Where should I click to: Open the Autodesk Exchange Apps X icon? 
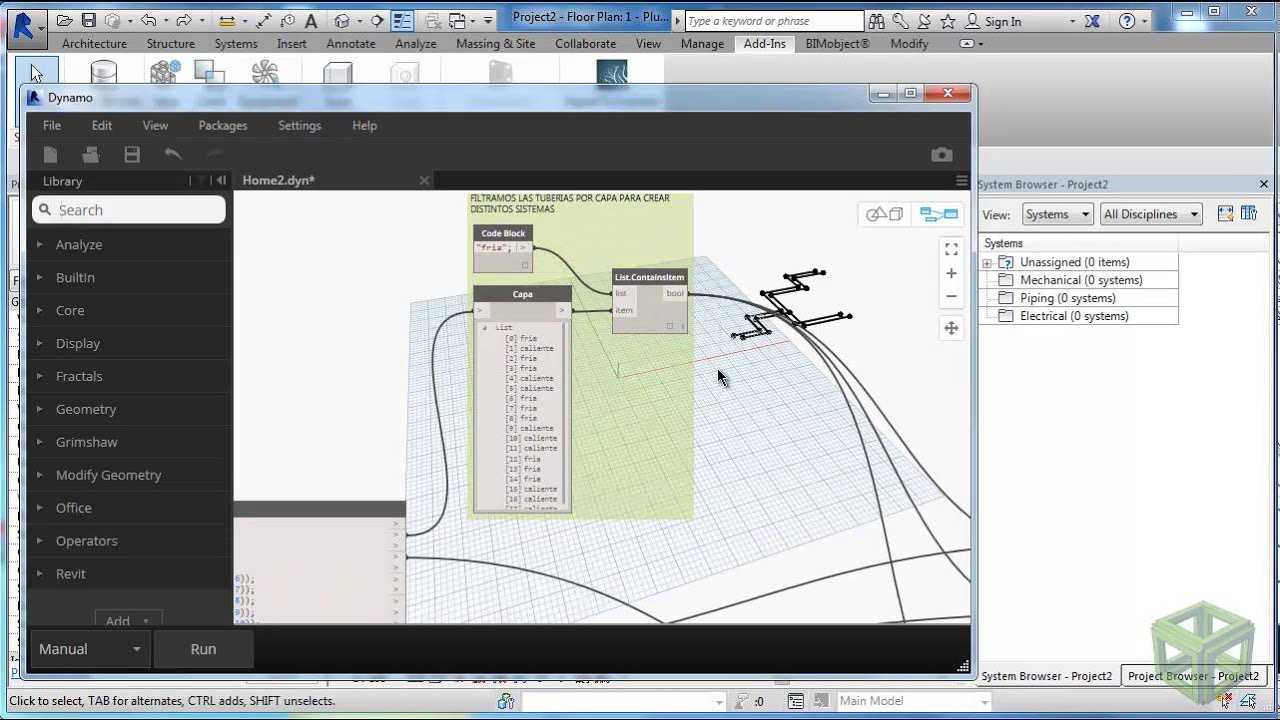[x=1092, y=21]
